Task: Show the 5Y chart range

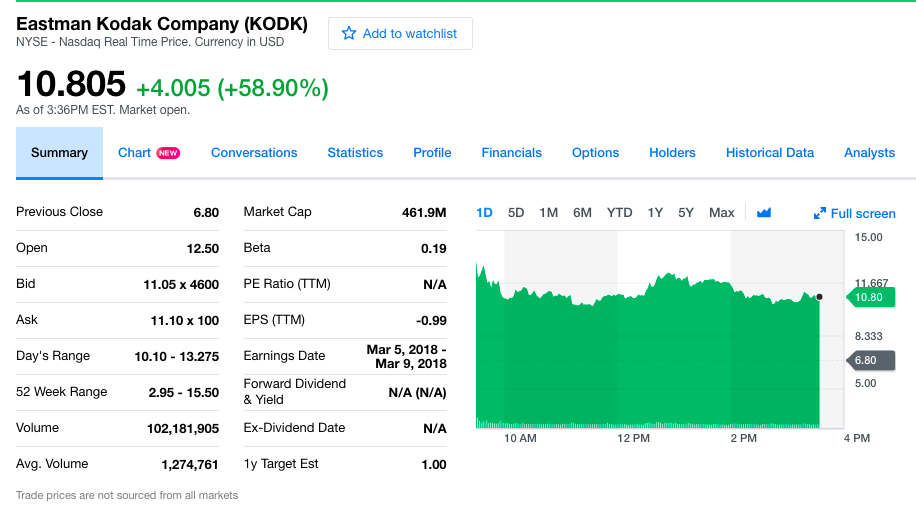Action: (x=686, y=212)
